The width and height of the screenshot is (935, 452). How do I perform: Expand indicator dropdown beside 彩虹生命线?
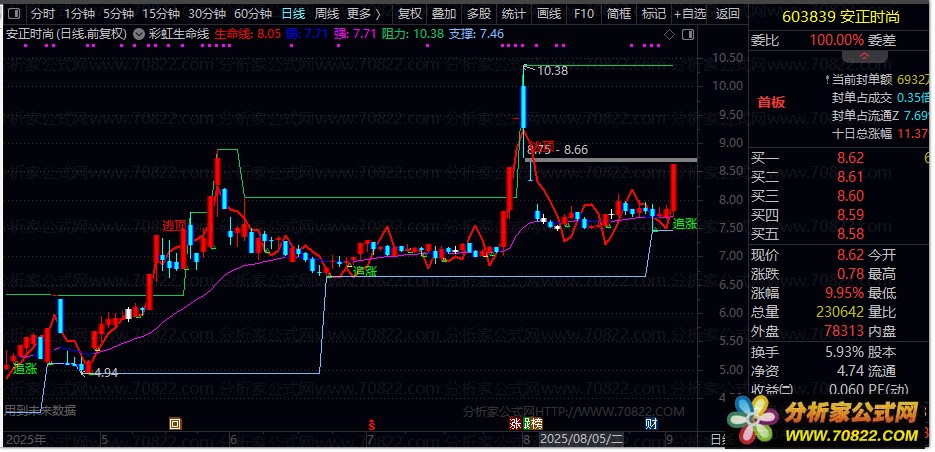[x=138, y=34]
